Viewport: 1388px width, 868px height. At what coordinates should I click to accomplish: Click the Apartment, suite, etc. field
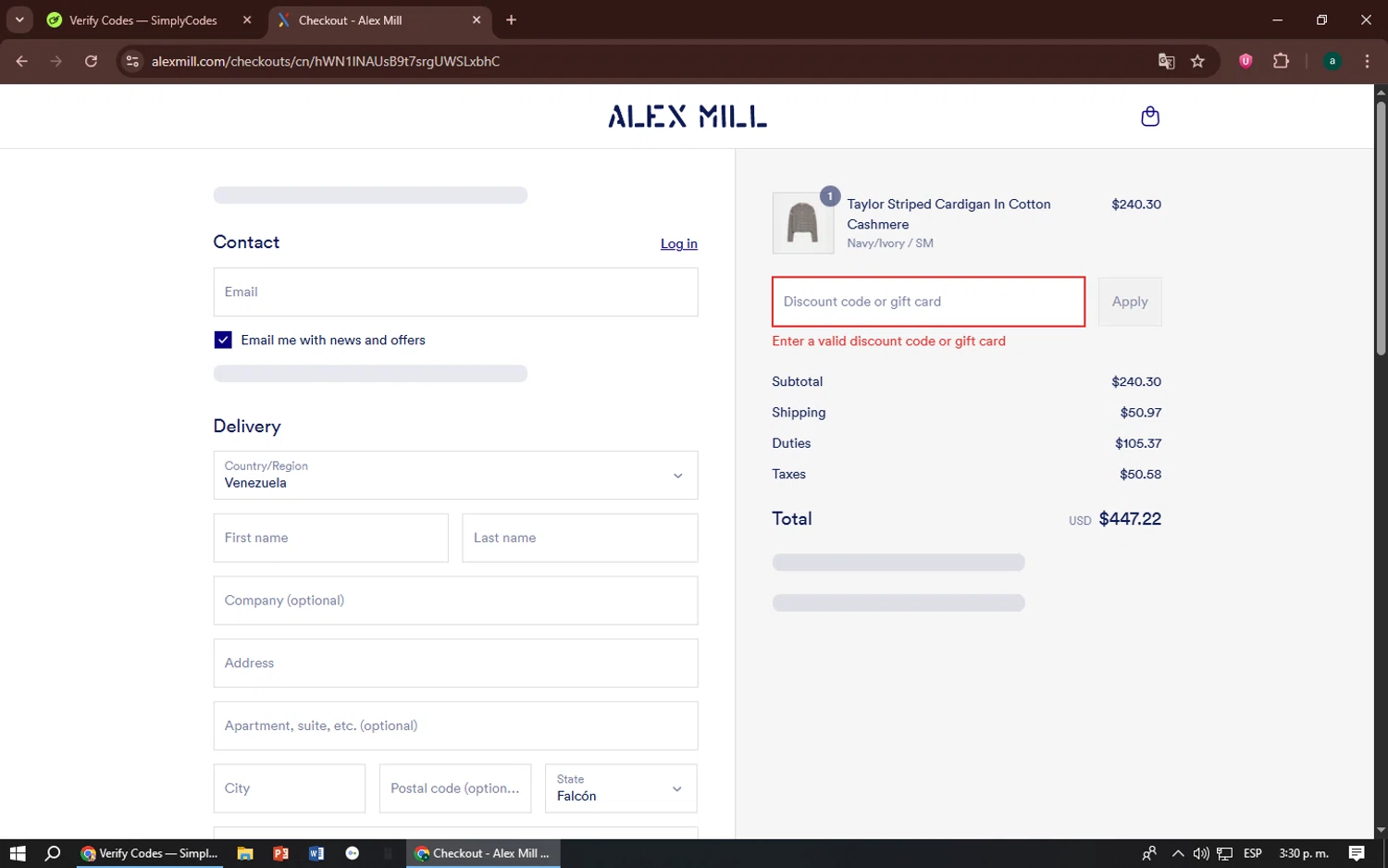[x=455, y=725]
